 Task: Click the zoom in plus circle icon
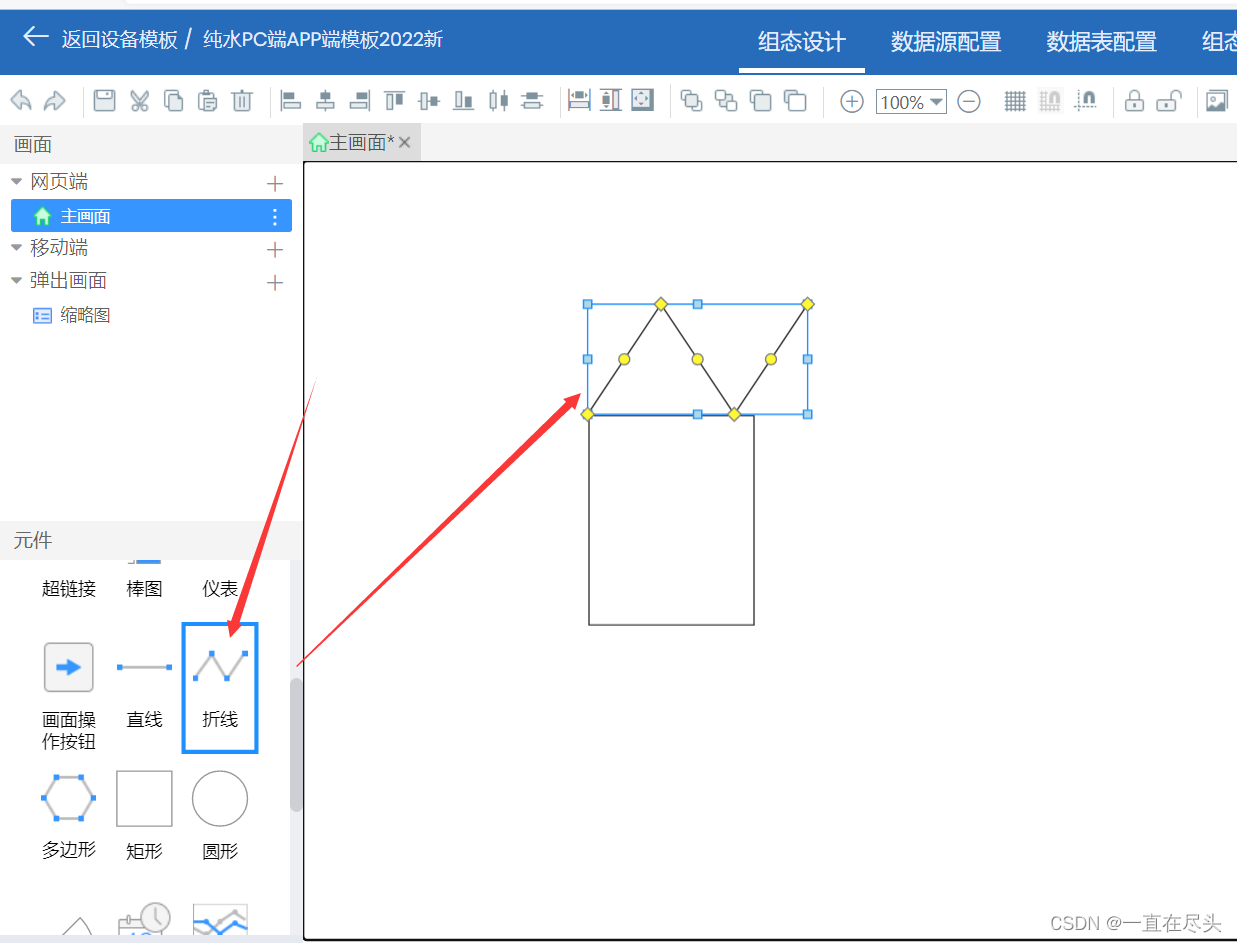(x=851, y=102)
